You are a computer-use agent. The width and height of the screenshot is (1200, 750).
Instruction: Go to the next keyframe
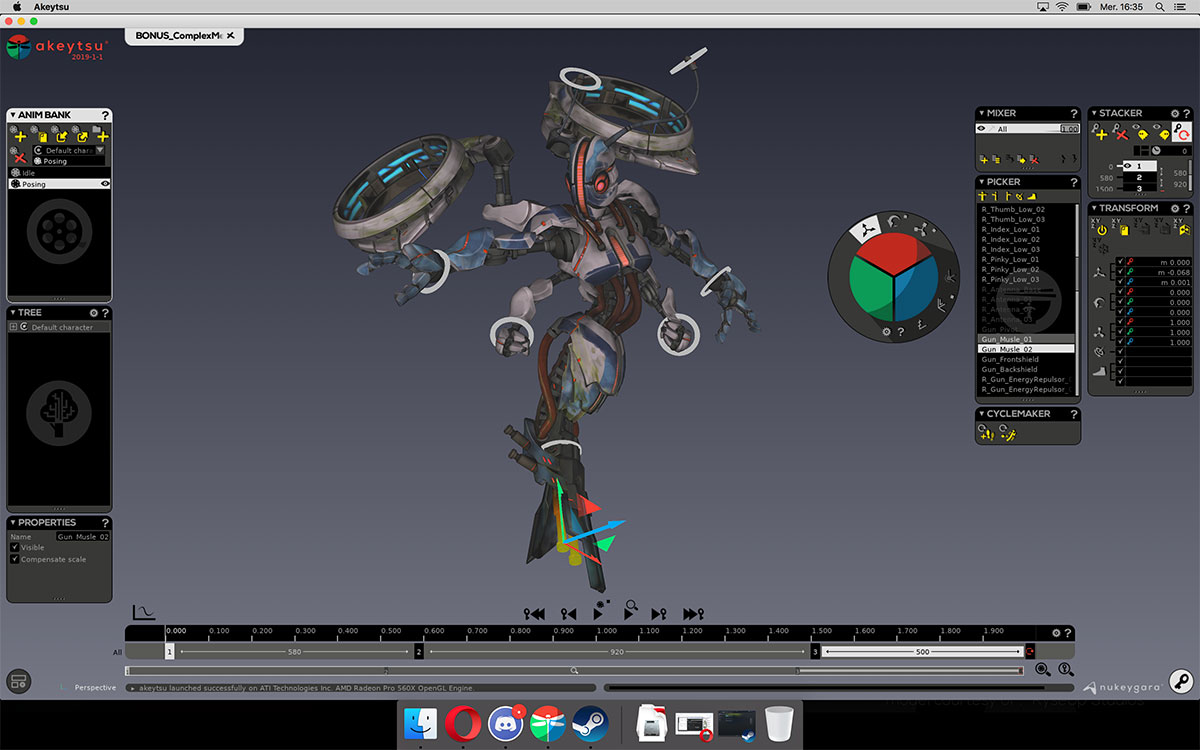point(658,614)
